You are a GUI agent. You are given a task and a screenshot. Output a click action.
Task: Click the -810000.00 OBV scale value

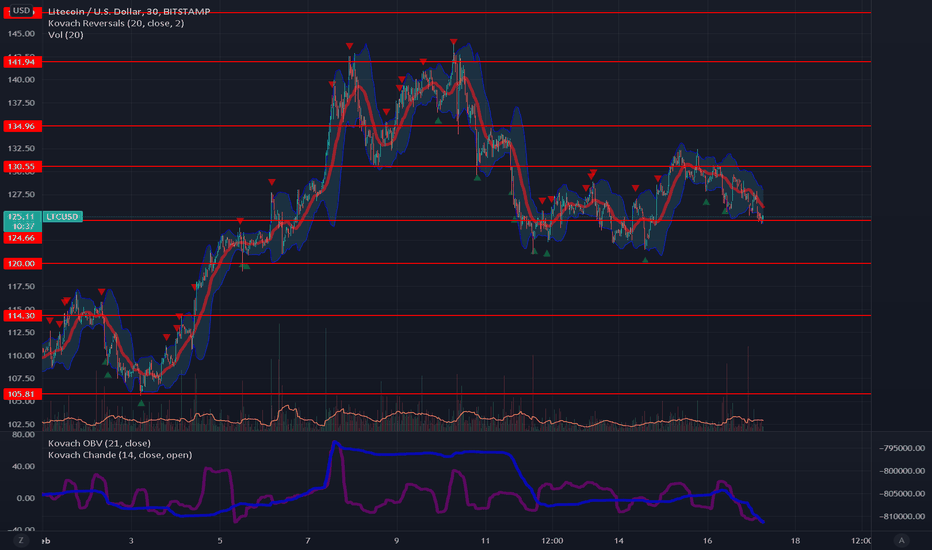pyautogui.click(x=902, y=516)
